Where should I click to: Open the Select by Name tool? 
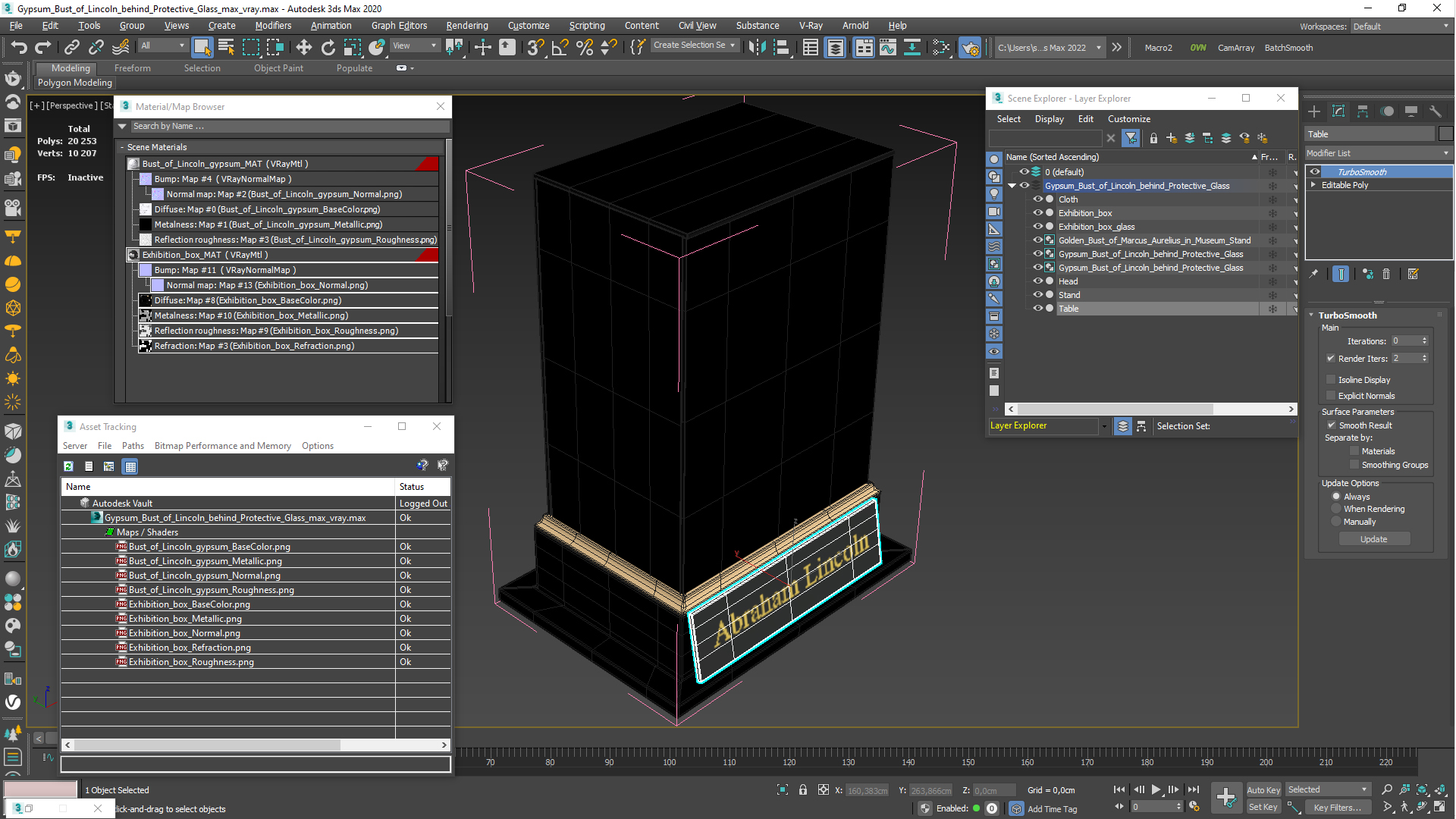(x=226, y=47)
